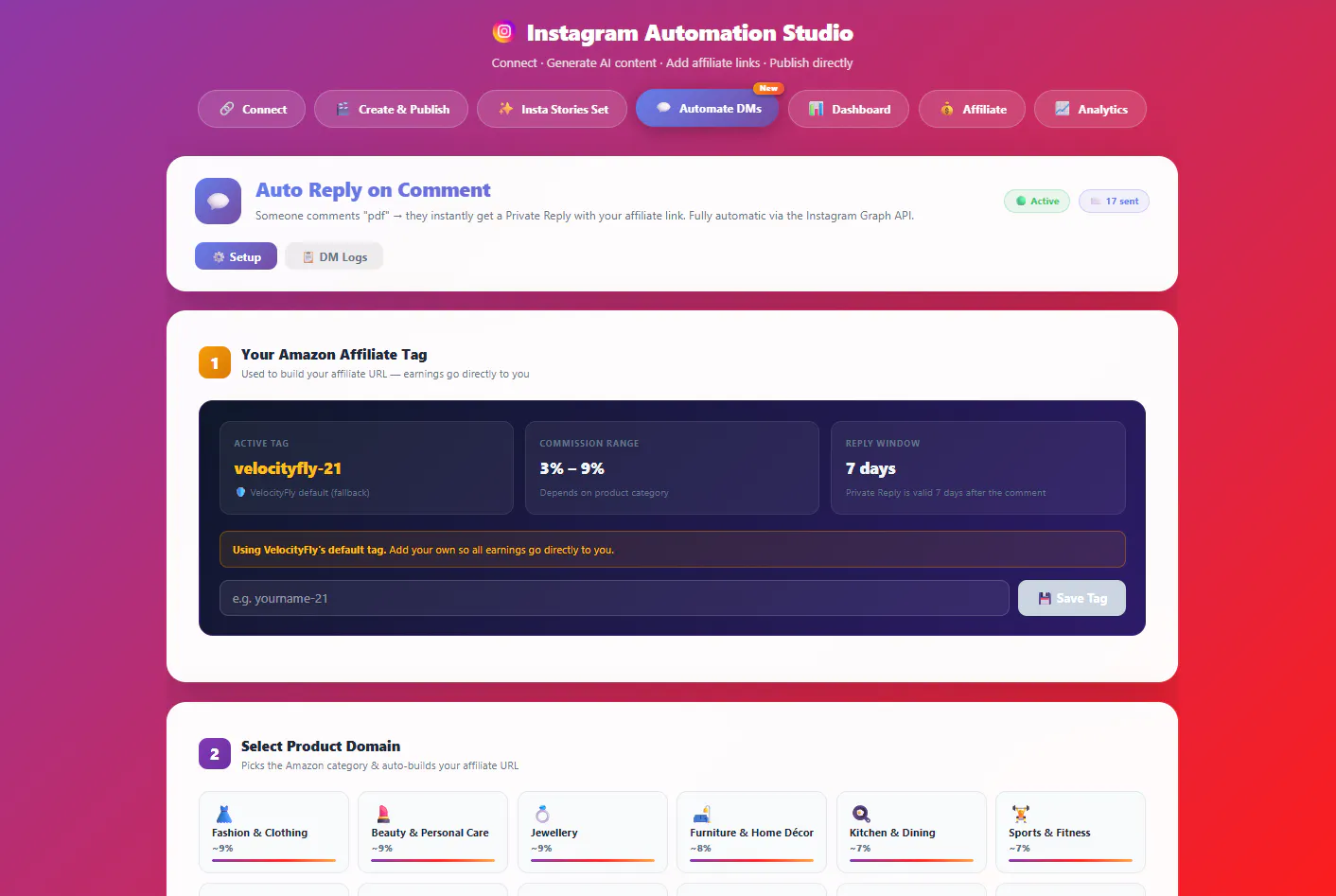Image resolution: width=1336 pixels, height=896 pixels.
Task: Select the Automate DMs tab
Action: tap(708, 108)
